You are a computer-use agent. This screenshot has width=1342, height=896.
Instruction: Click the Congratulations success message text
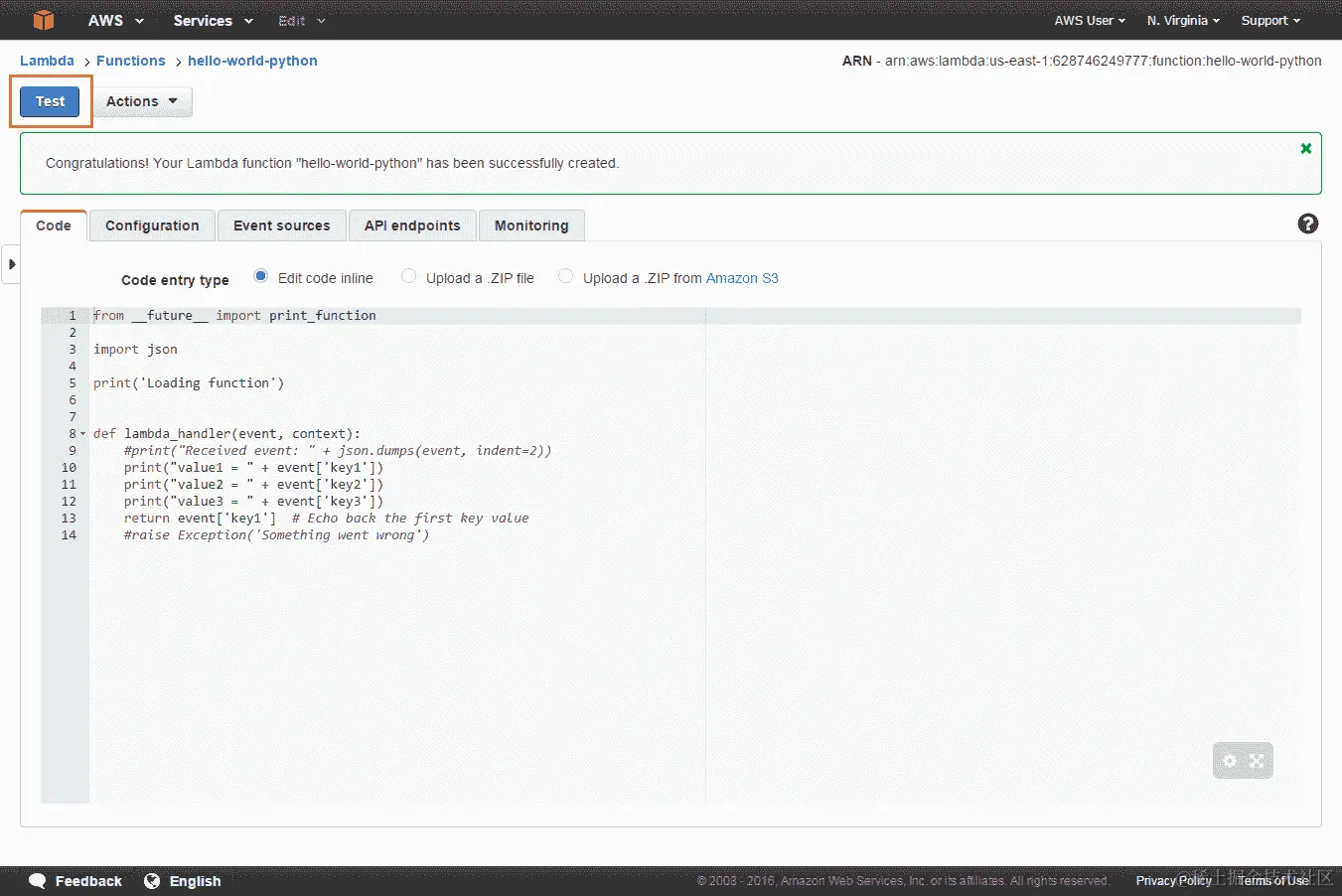pos(332,163)
